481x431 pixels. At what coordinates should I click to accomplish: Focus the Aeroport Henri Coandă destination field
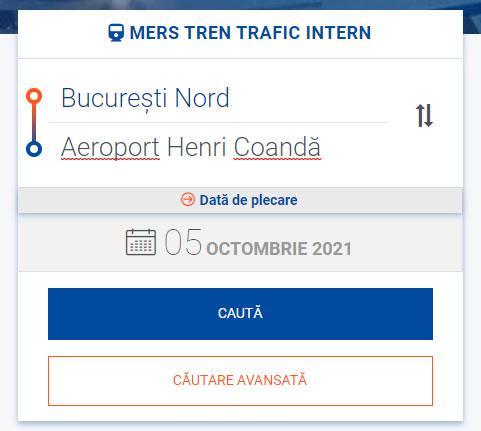click(218, 147)
